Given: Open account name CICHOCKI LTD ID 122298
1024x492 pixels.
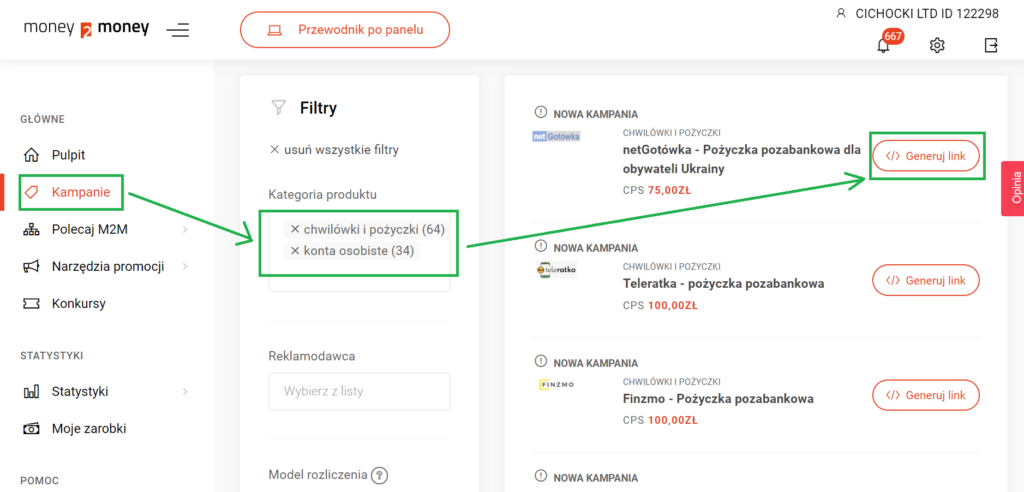Looking at the screenshot, I should [927, 14].
